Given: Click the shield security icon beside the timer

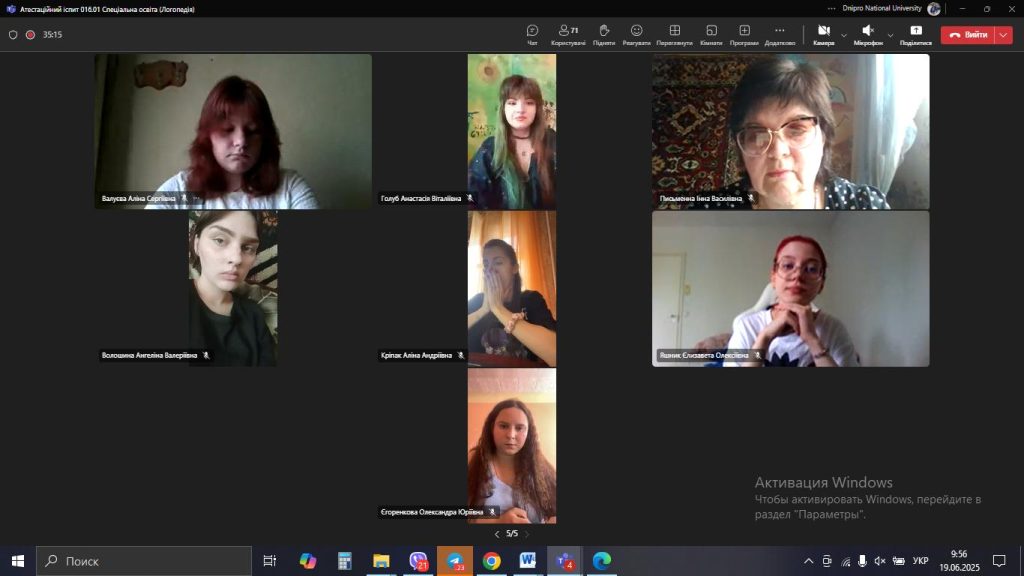Looking at the screenshot, I should (13, 35).
